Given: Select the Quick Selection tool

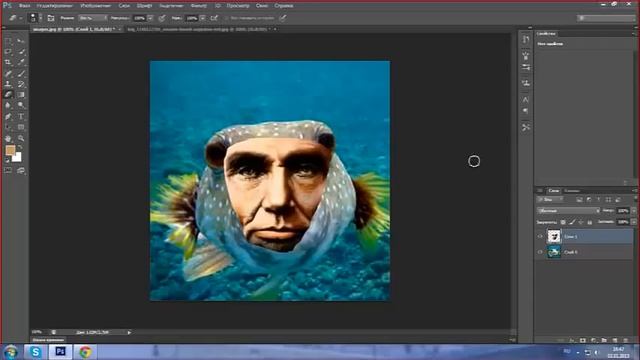Looking at the screenshot, I should coord(21,52).
